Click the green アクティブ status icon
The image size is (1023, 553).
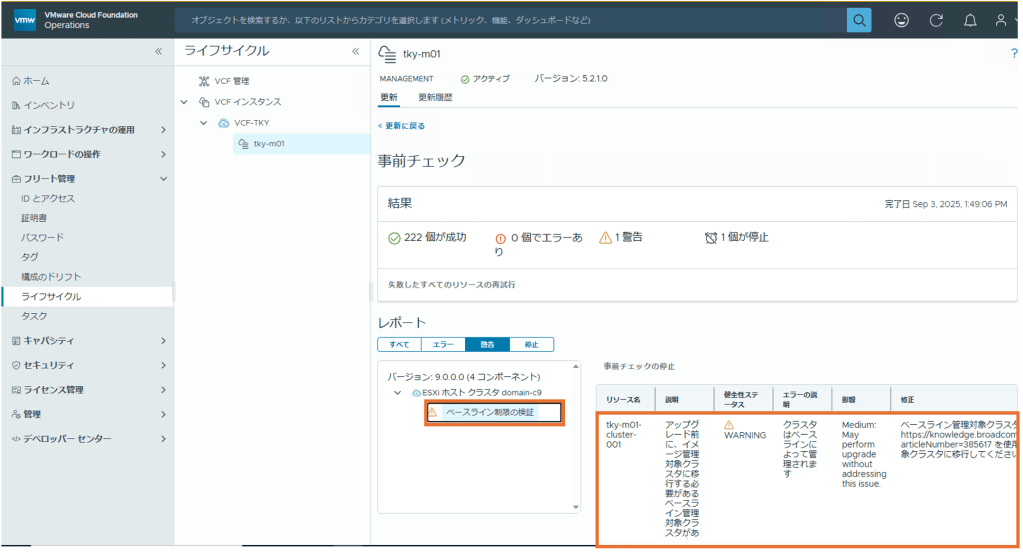pos(465,79)
